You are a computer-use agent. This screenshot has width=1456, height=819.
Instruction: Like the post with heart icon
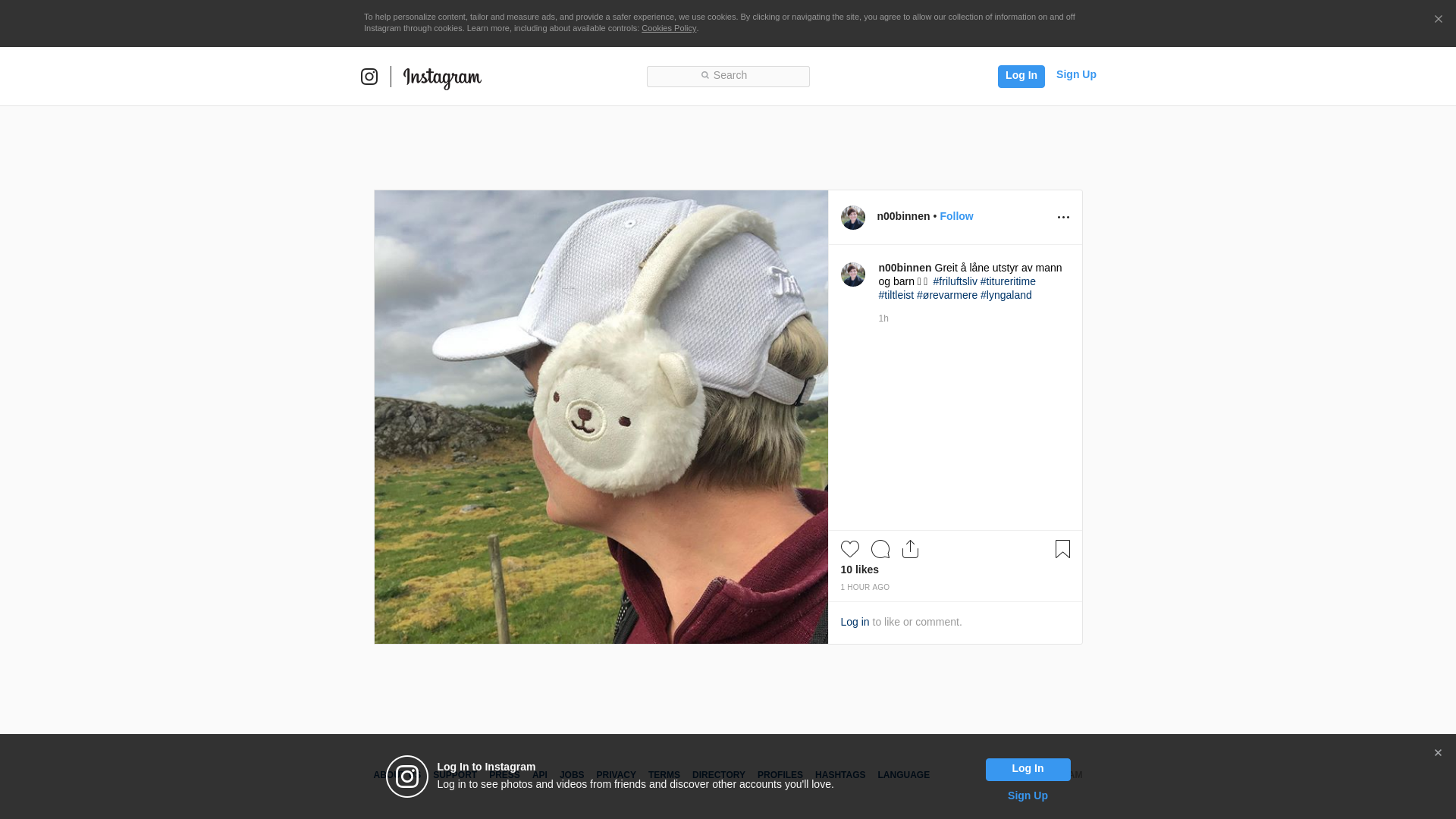[x=849, y=549]
